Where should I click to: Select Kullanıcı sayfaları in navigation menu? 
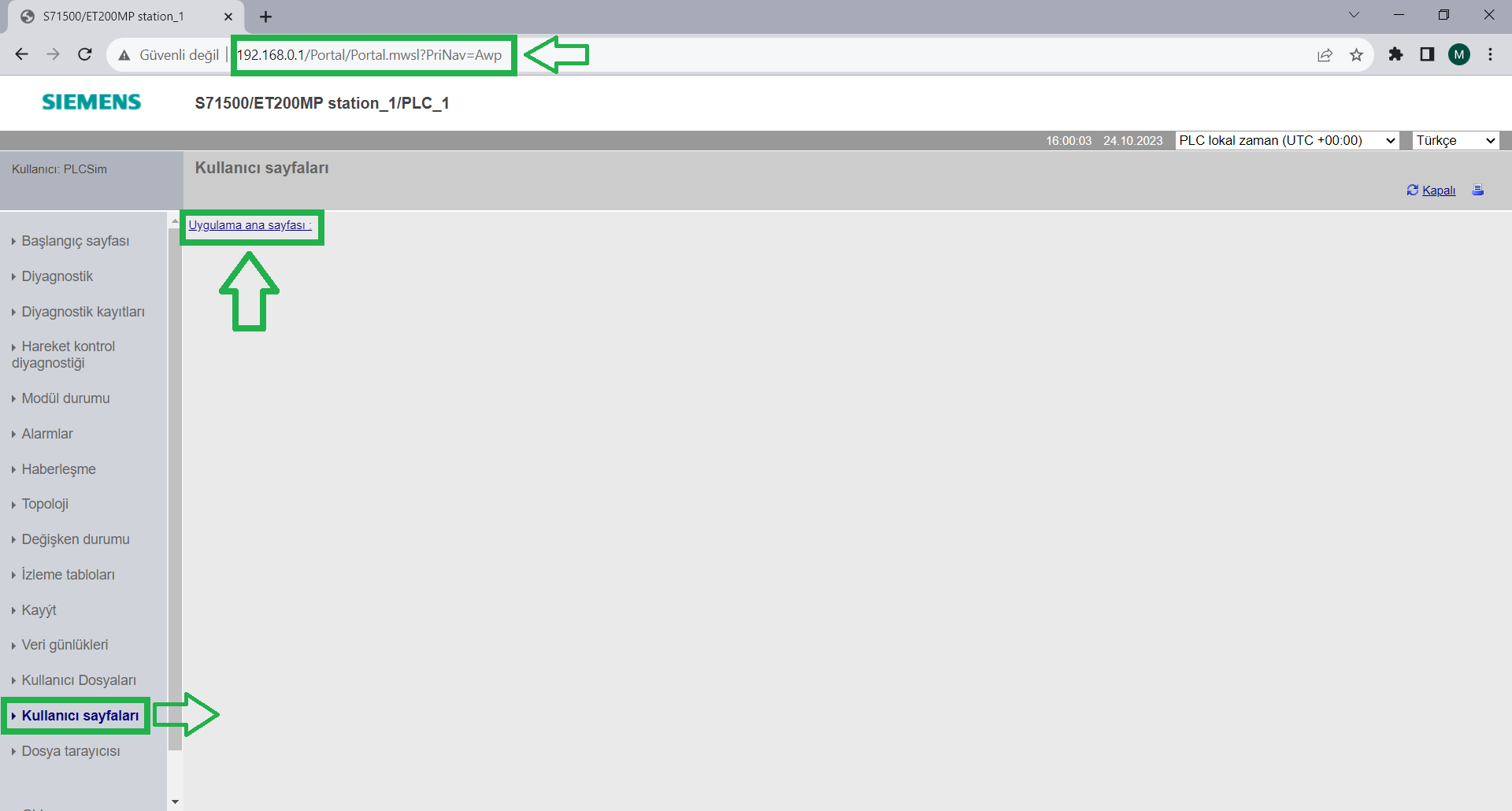(x=80, y=716)
